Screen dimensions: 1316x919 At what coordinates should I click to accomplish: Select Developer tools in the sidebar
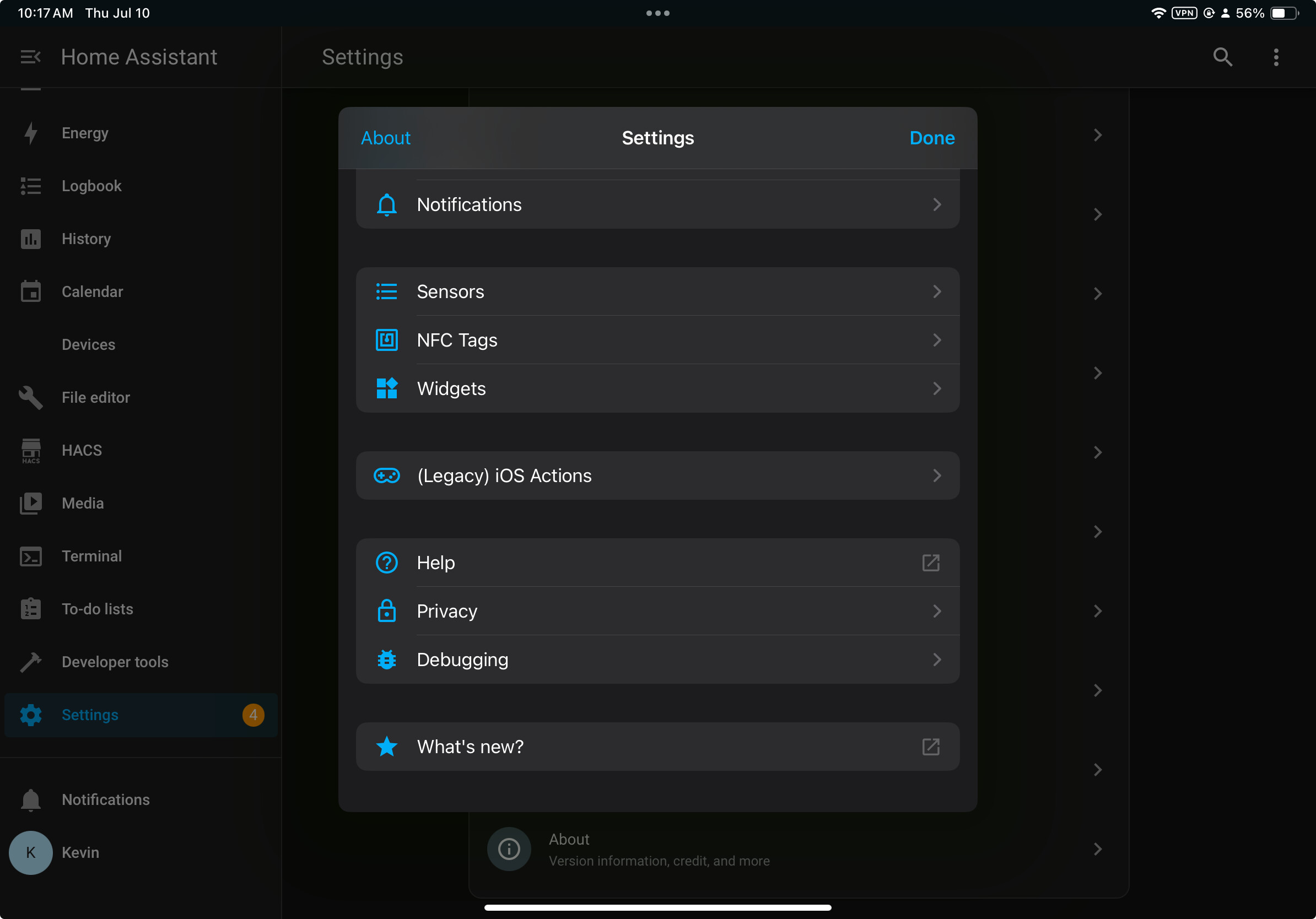115,662
